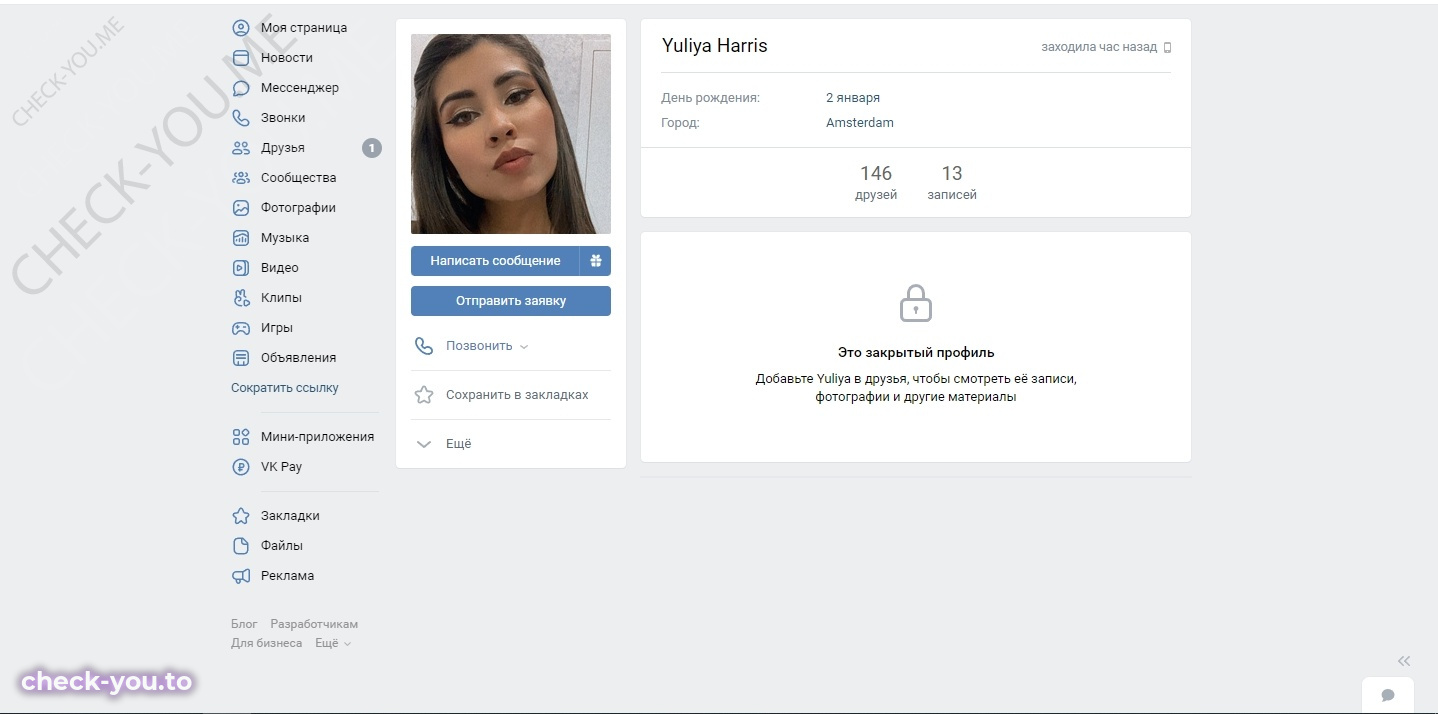Click the friends notification badge showing 1
The width and height of the screenshot is (1438, 714).
pyautogui.click(x=372, y=148)
